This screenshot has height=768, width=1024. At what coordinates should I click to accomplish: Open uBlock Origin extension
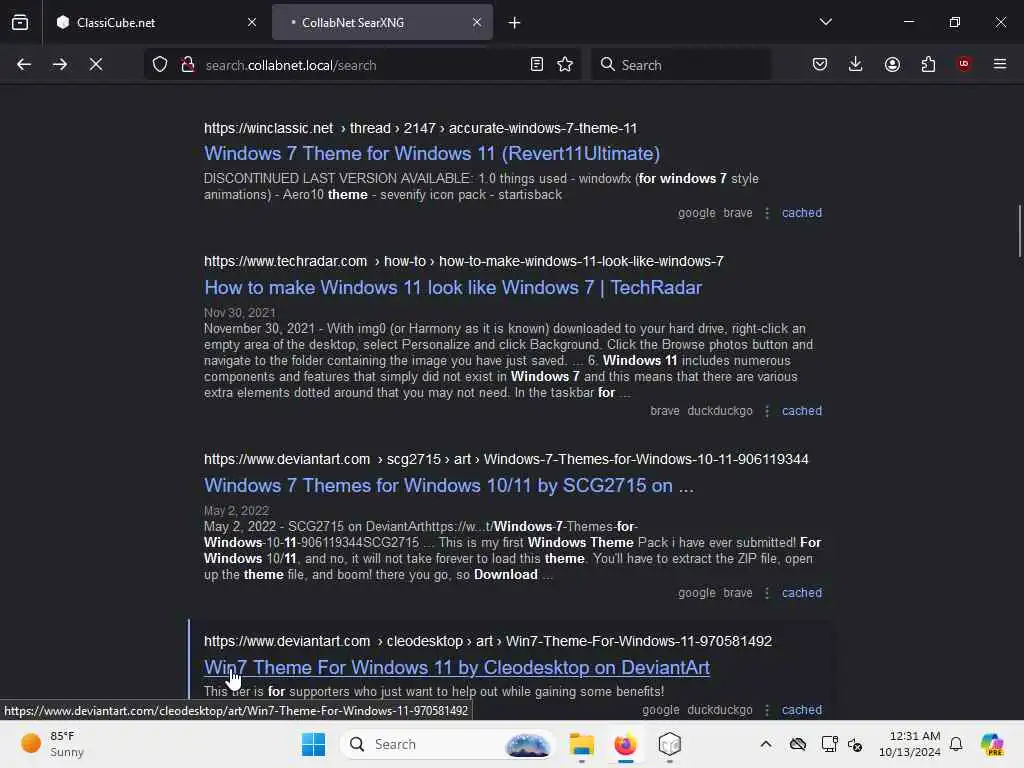pyautogui.click(x=964, y=64)
